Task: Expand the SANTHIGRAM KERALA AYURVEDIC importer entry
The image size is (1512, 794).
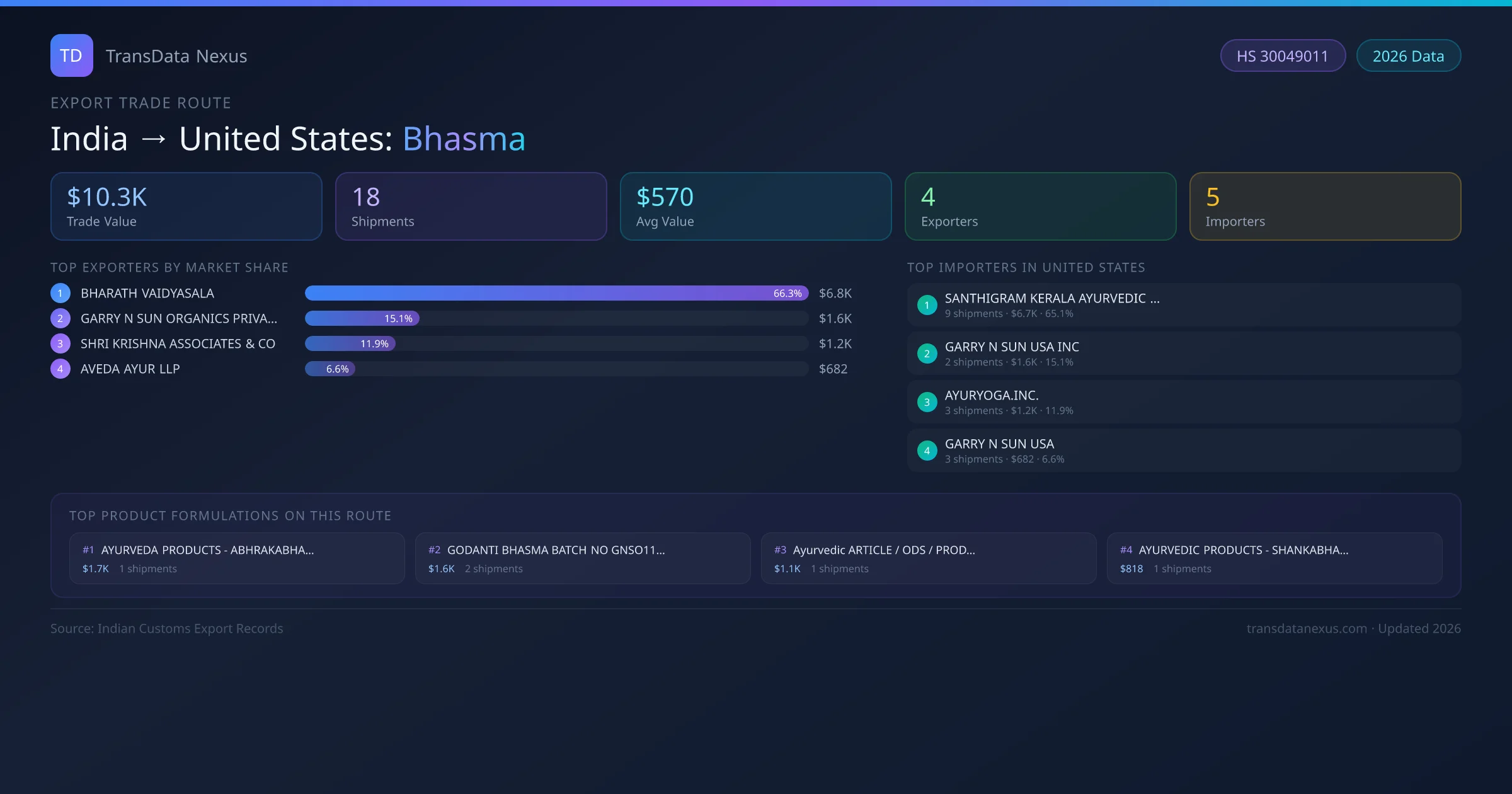Action: (1183, 304)
